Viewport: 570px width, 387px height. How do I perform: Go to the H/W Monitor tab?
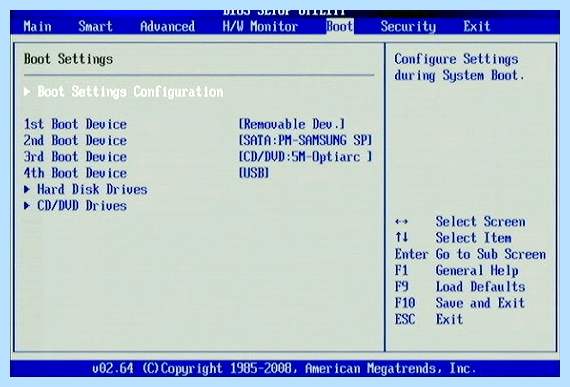(x=260, y=27)
